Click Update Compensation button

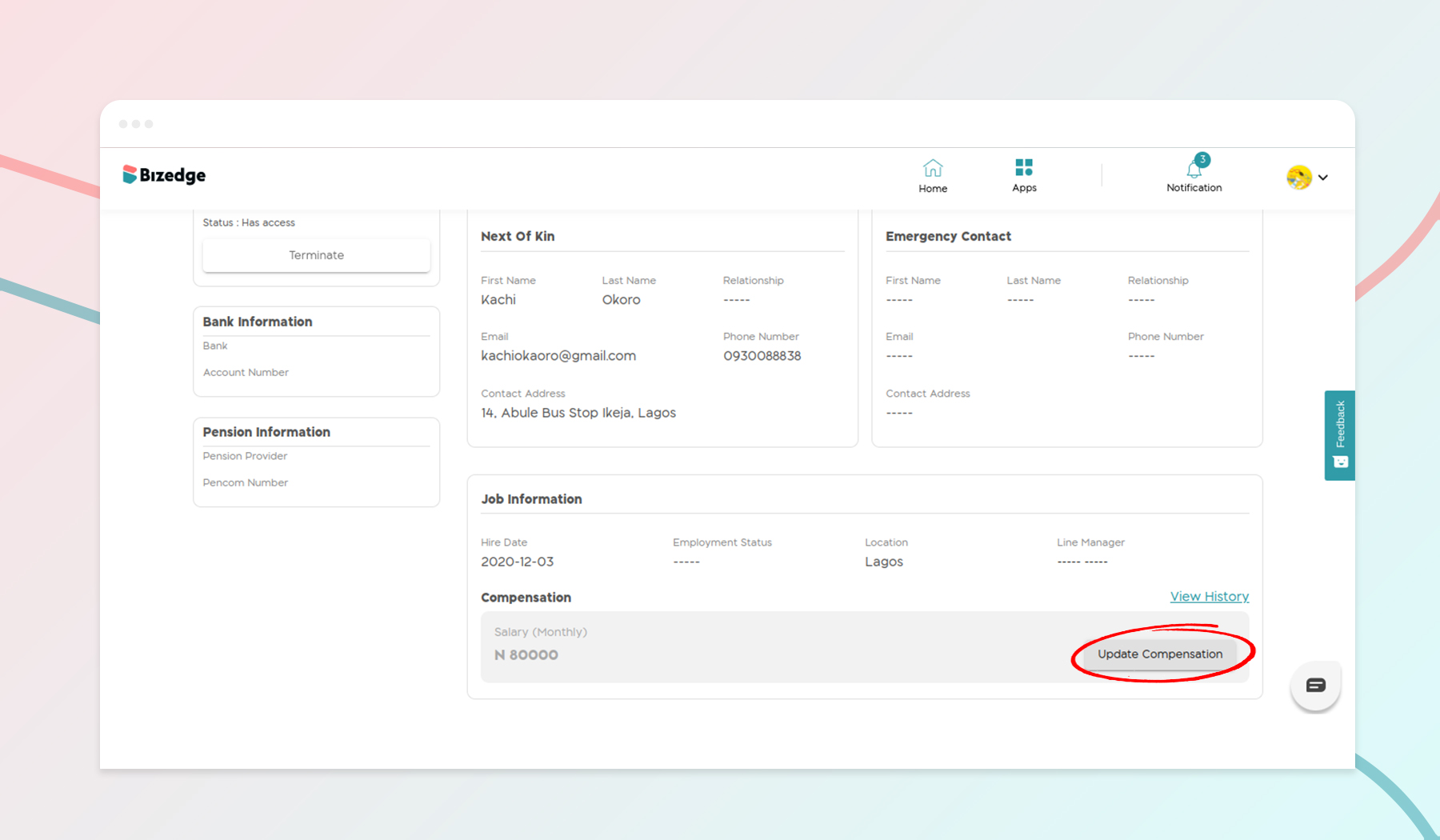coord(1159,654)
